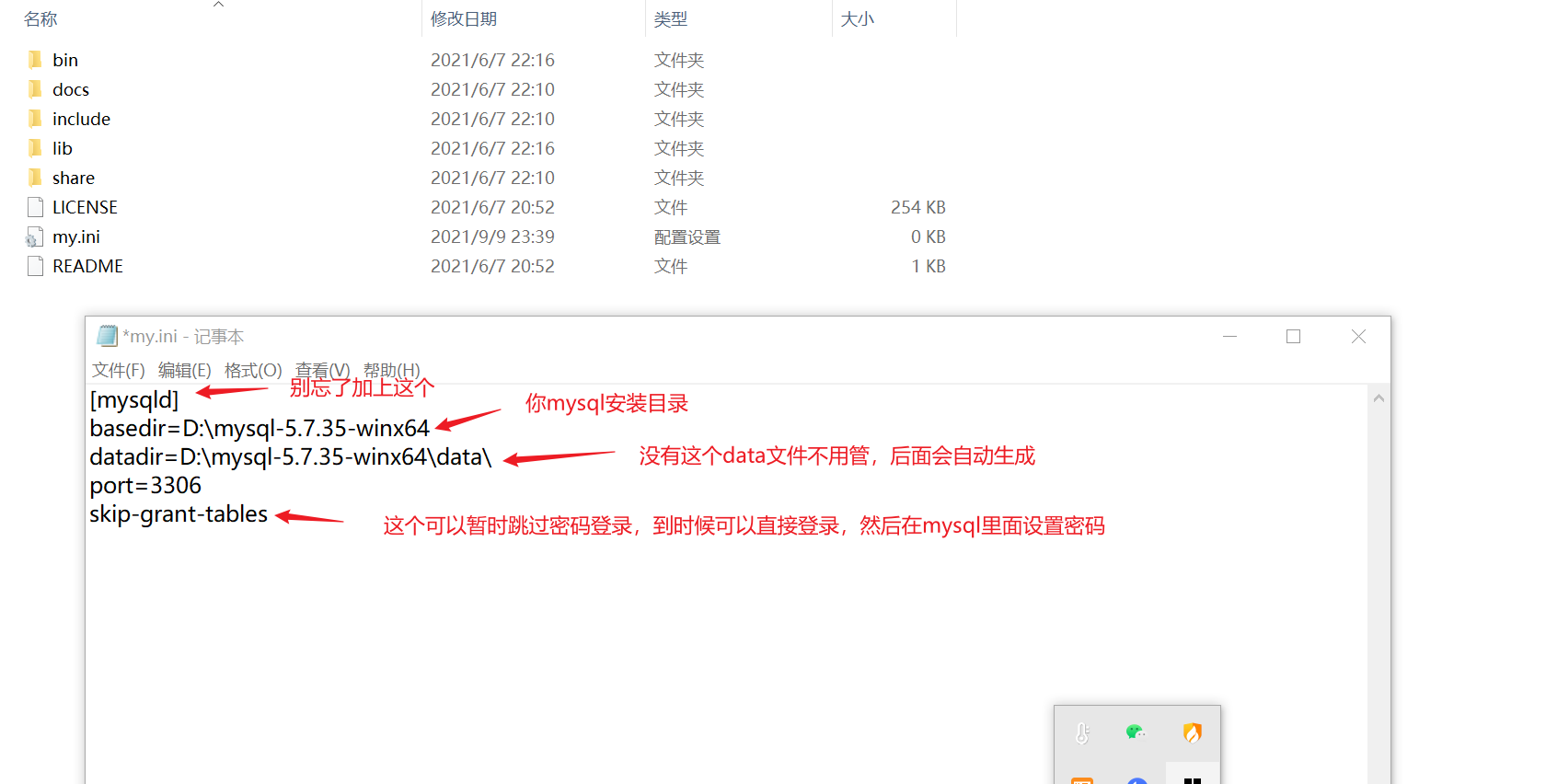Screen dimensions: 1546x784
Task: Place cursor in the datadir line
Action: click(x=291, y=457)
